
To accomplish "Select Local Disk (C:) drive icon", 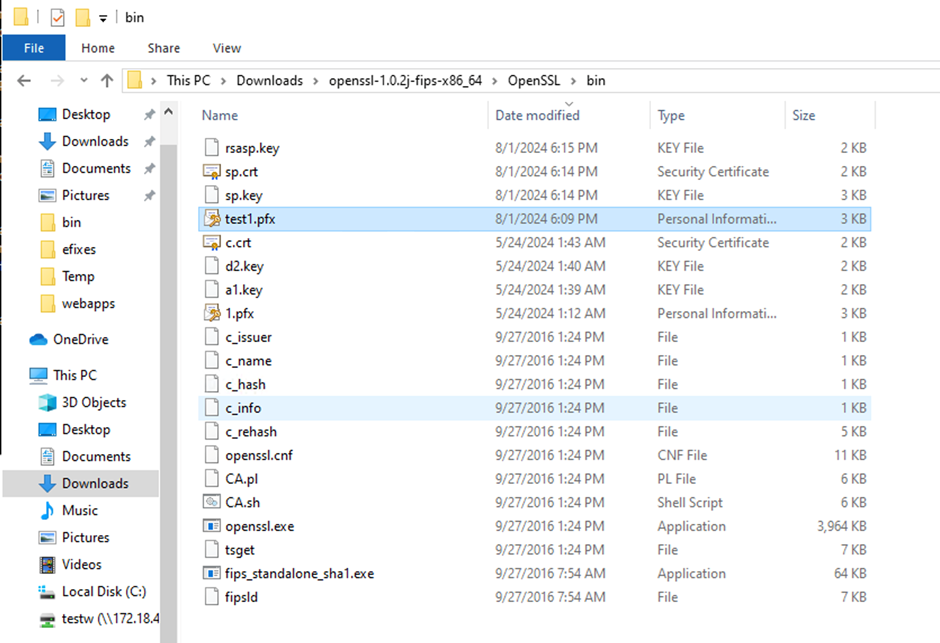I will (x=46, y=591).
